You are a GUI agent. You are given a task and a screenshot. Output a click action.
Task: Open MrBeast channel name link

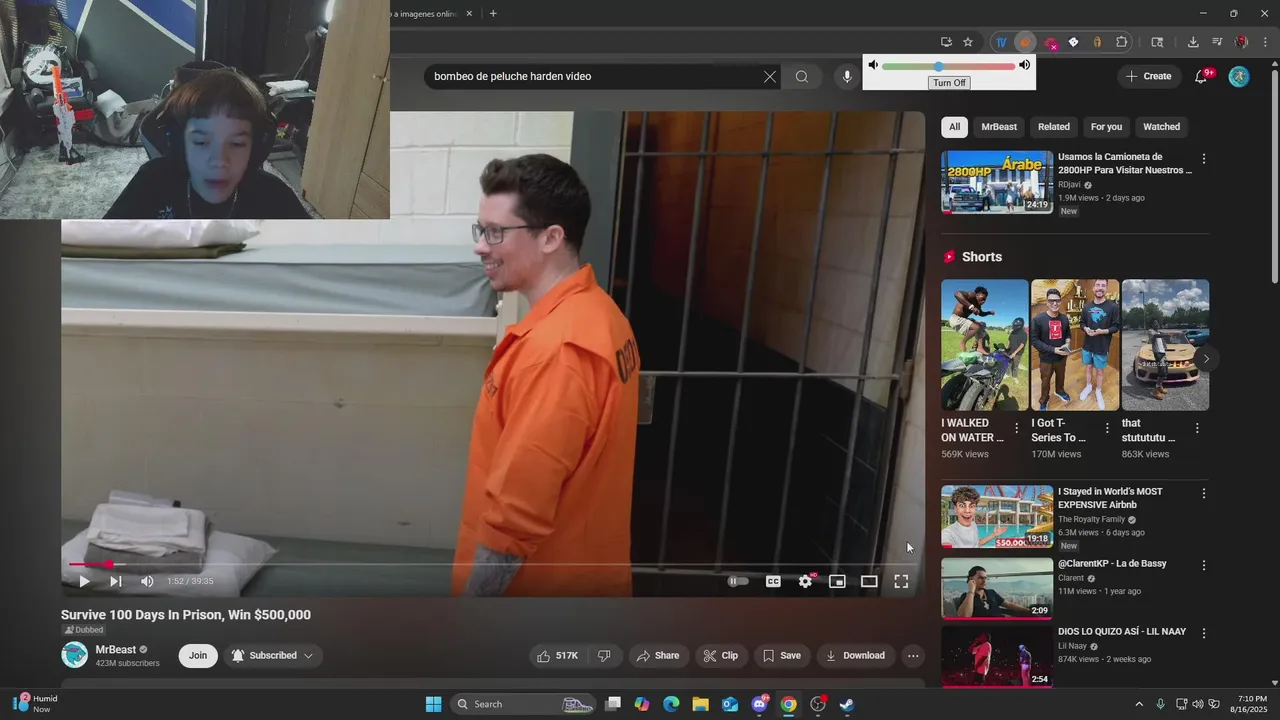(115, 649)
